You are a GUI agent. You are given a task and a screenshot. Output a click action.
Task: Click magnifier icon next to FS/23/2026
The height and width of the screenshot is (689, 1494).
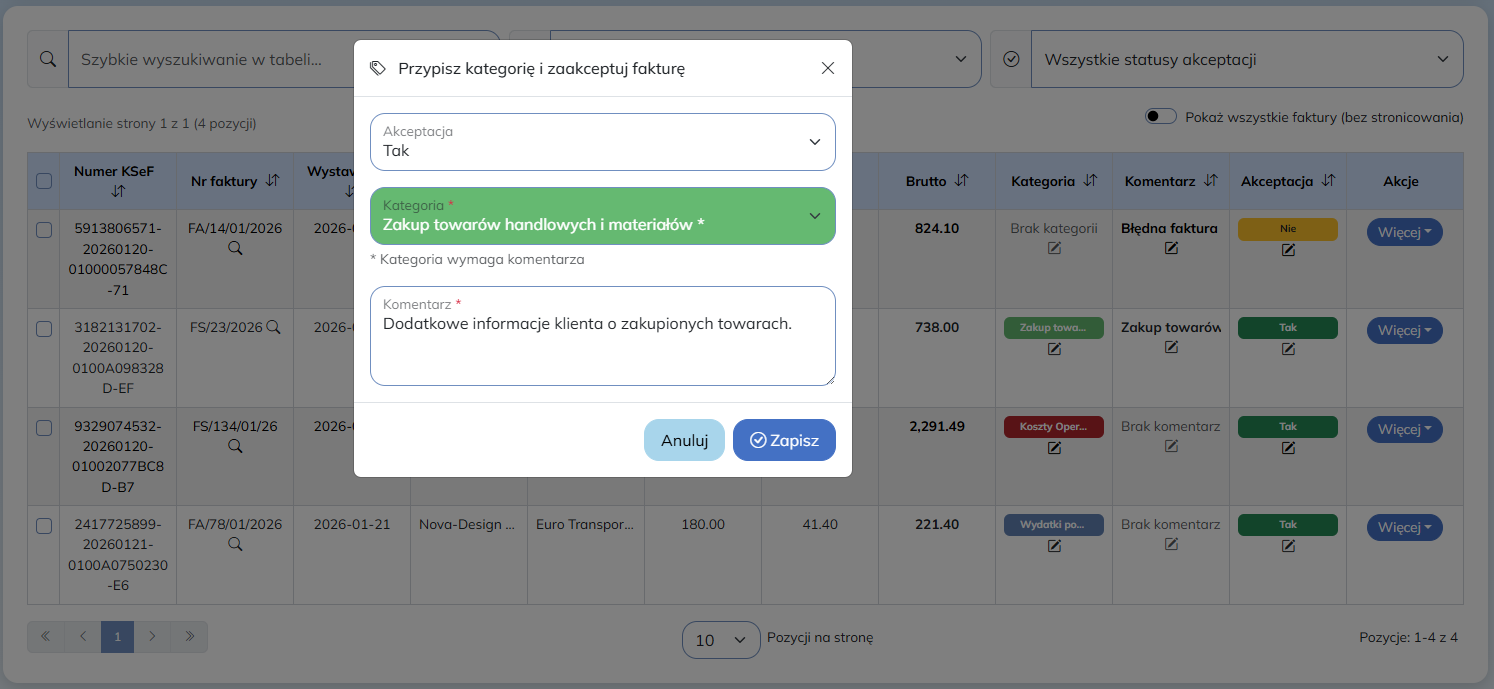point(273,327)
